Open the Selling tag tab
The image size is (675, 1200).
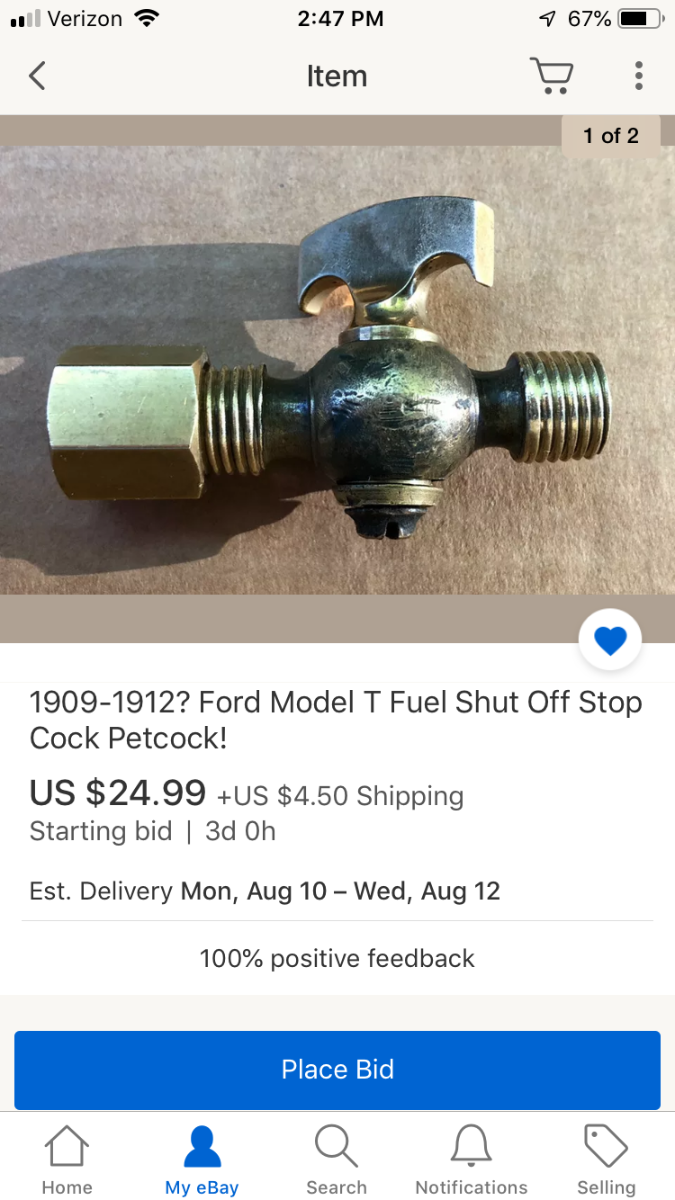point(606,1161)
